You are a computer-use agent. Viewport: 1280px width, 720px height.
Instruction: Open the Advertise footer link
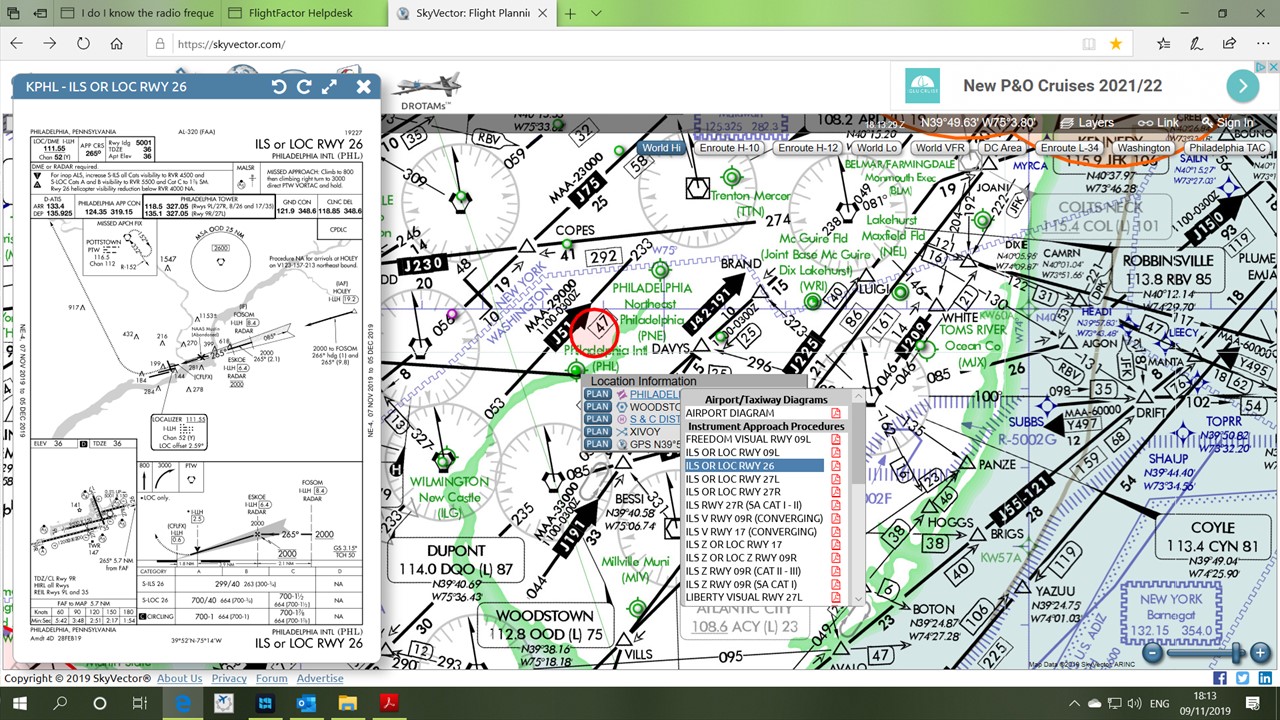[320, 678]
